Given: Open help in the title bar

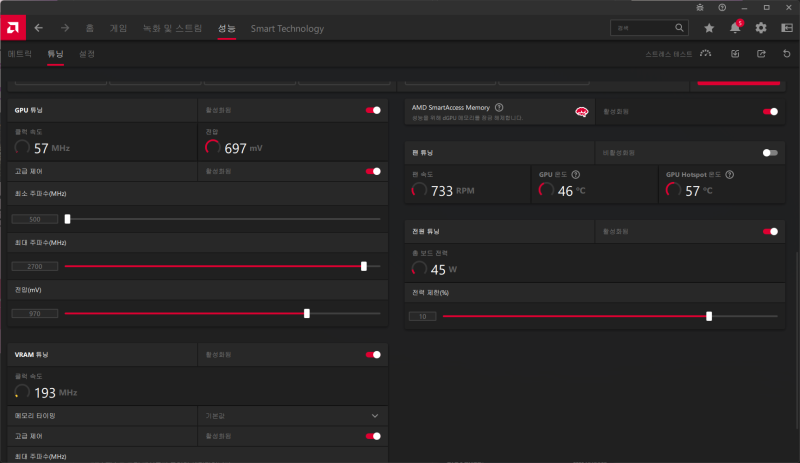Looking at the screenshot, I should point(722,8).
